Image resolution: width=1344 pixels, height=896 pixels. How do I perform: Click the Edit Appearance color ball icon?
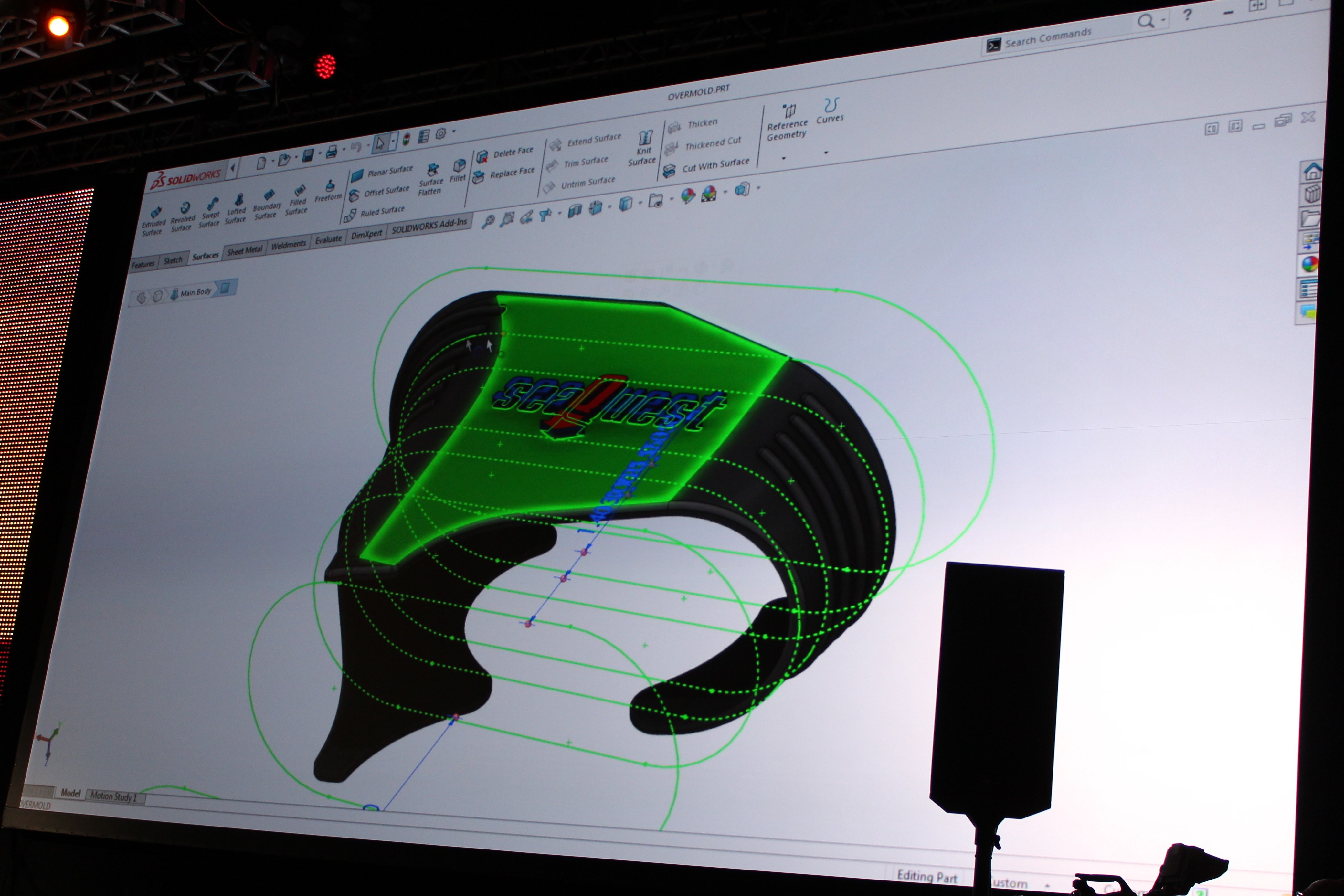click(688, 195)
